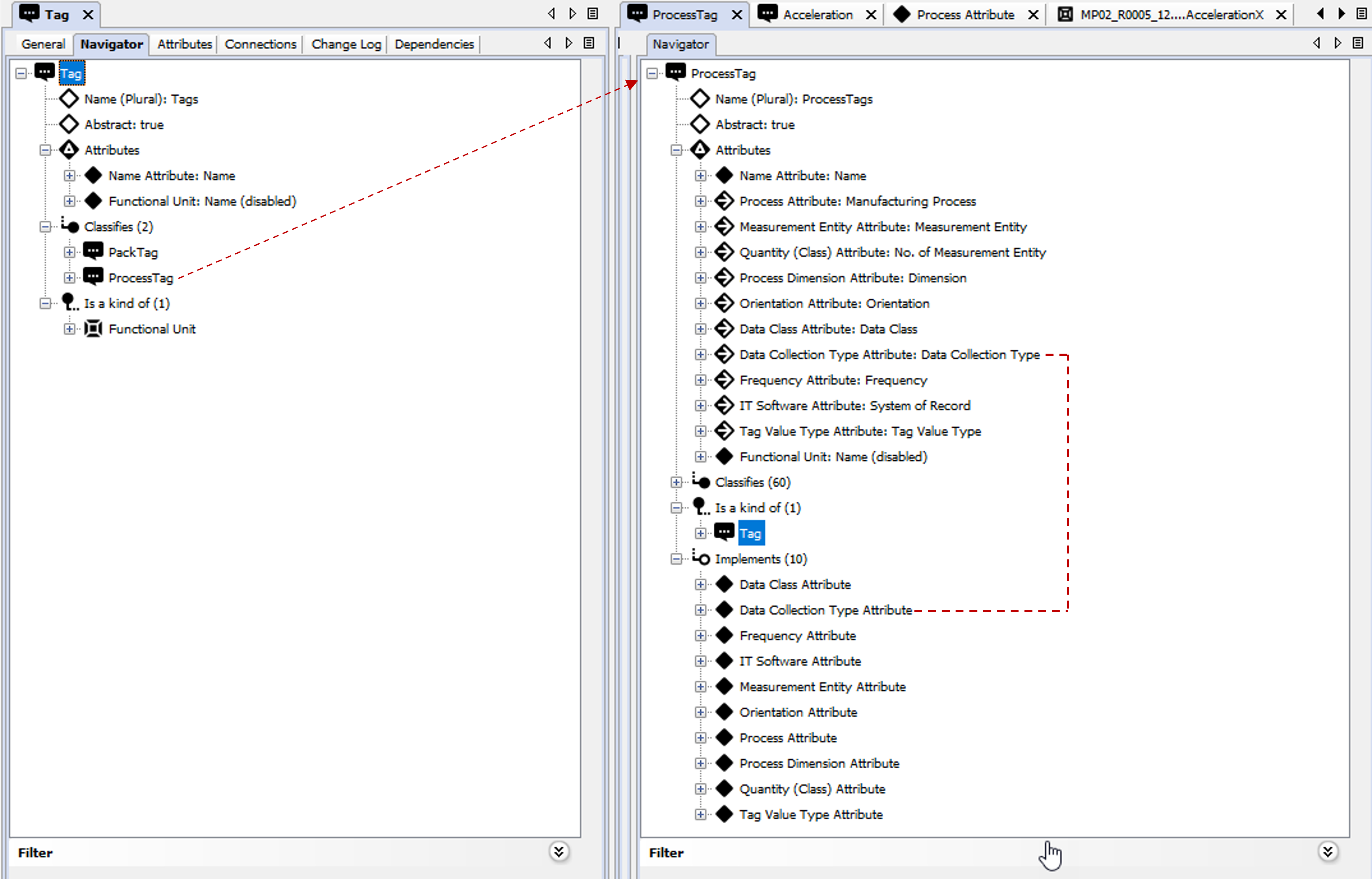Viewport: 1372px width, 879px height.
Task: Expand the Classifies (60) node
Action: point(676,482)
